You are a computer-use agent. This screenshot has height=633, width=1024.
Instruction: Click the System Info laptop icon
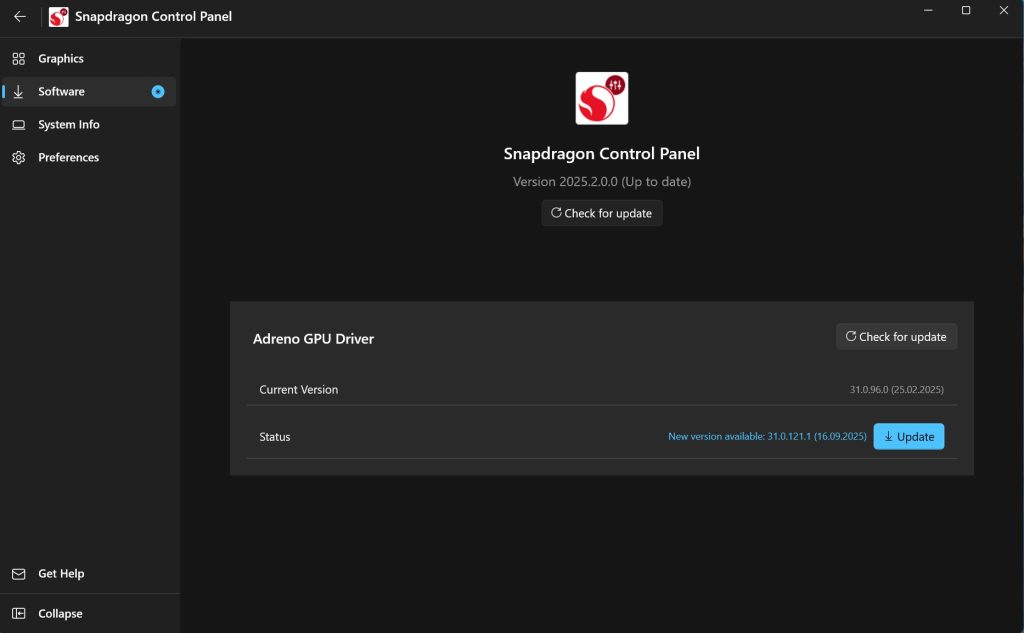(x=18, y=125)
